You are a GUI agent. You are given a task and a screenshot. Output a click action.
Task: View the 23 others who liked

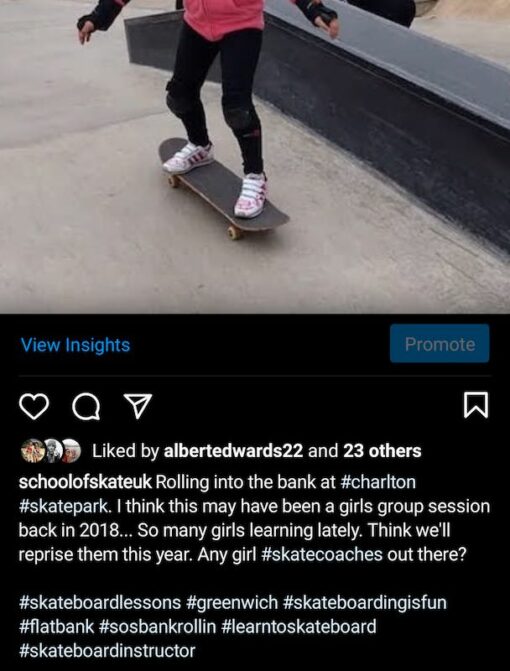pos(382,451)
